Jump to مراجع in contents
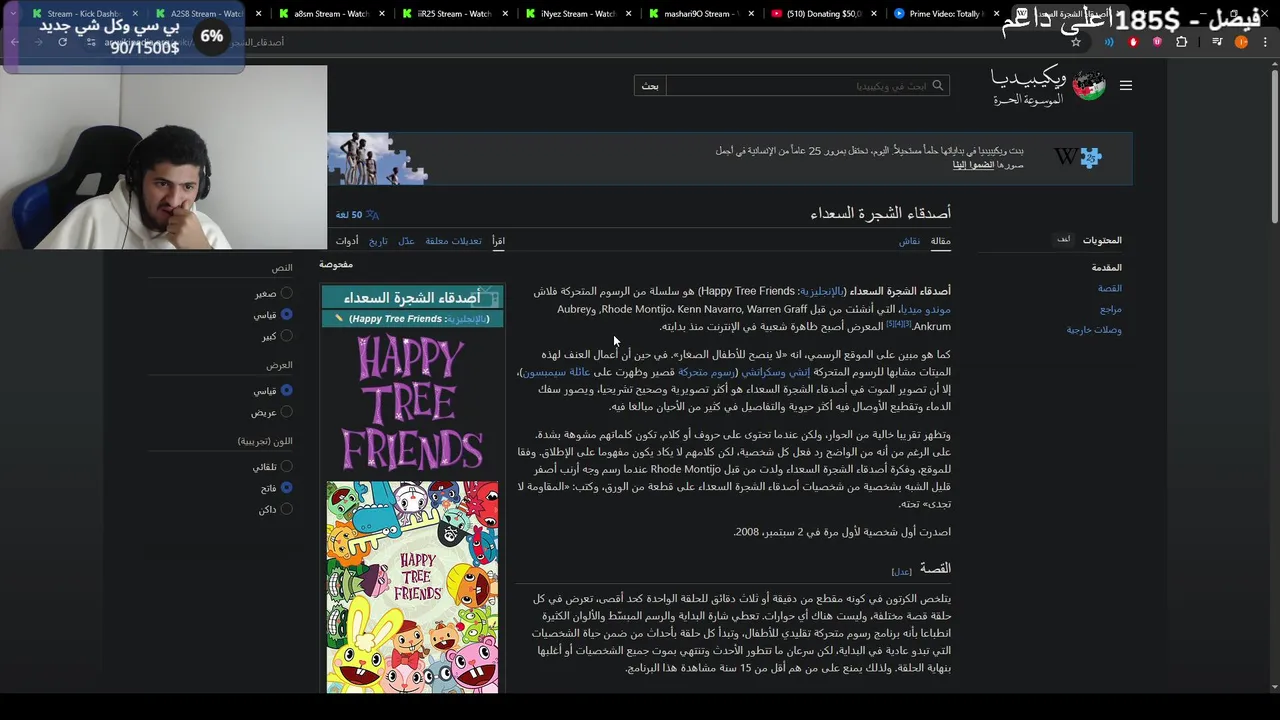1280x720 pixels. tap(1111, 309)
